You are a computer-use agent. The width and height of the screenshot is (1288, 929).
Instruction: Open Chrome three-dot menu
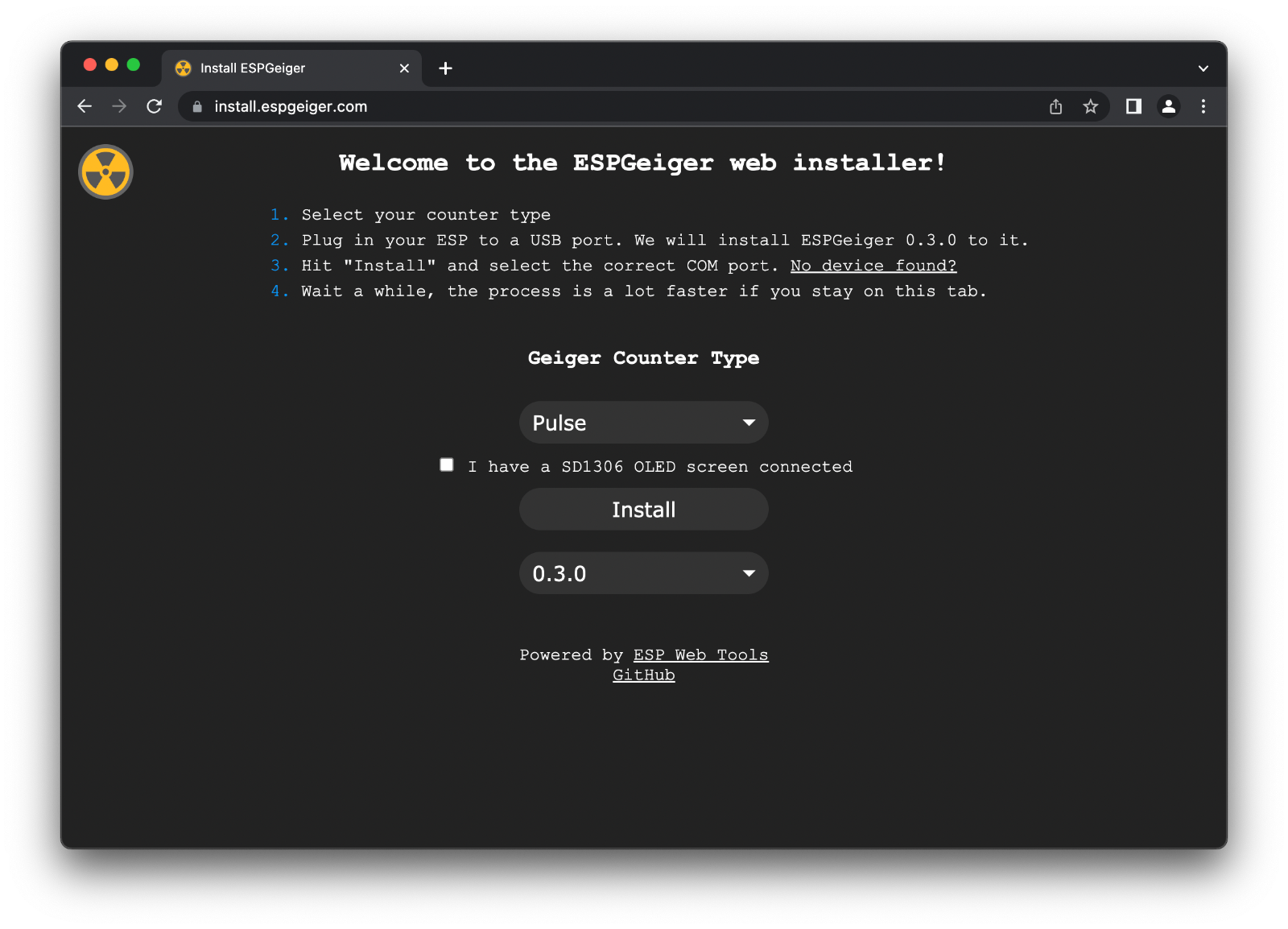pos(1203,106)
